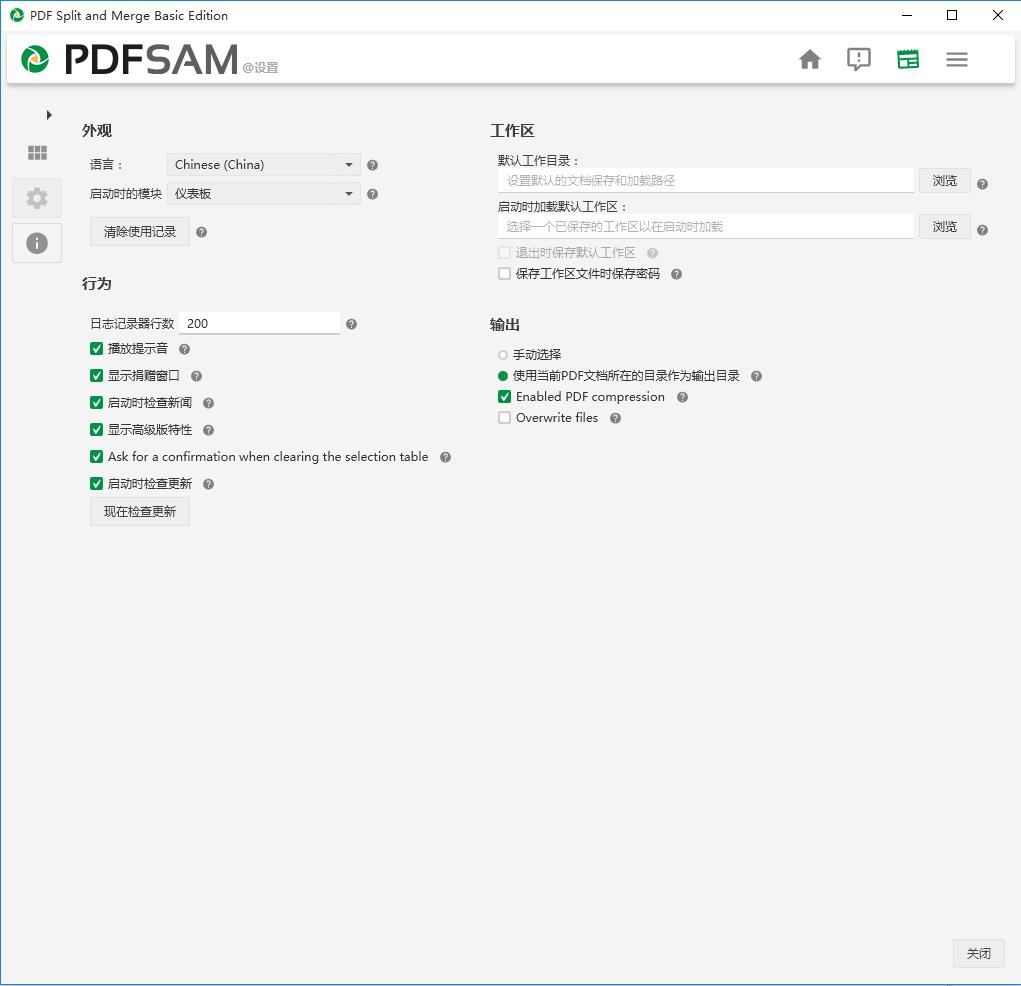Toggle 显示高级版特性 checkbox

pos(96,430)
